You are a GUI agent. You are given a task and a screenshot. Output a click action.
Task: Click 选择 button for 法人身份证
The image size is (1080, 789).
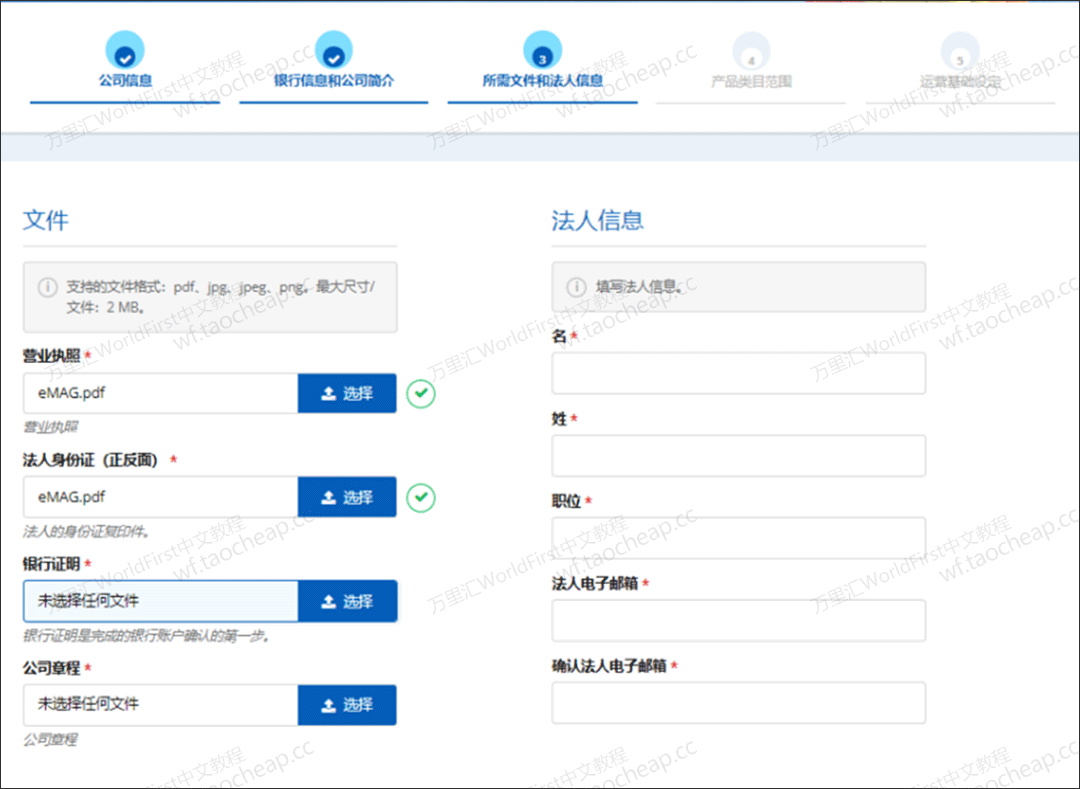tap(347, 497)
